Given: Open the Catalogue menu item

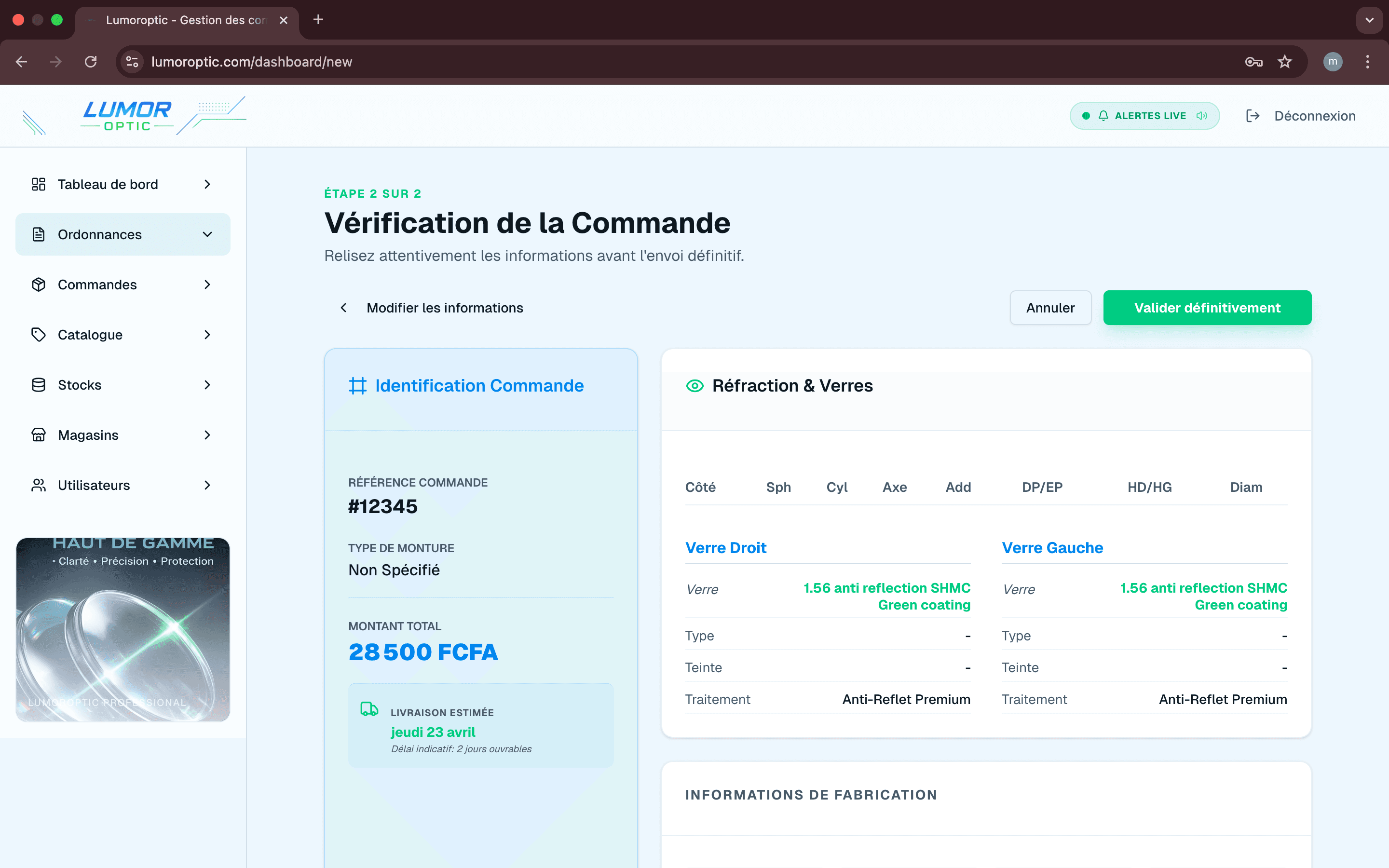Looking at the screenshot, I should [123, 335].
